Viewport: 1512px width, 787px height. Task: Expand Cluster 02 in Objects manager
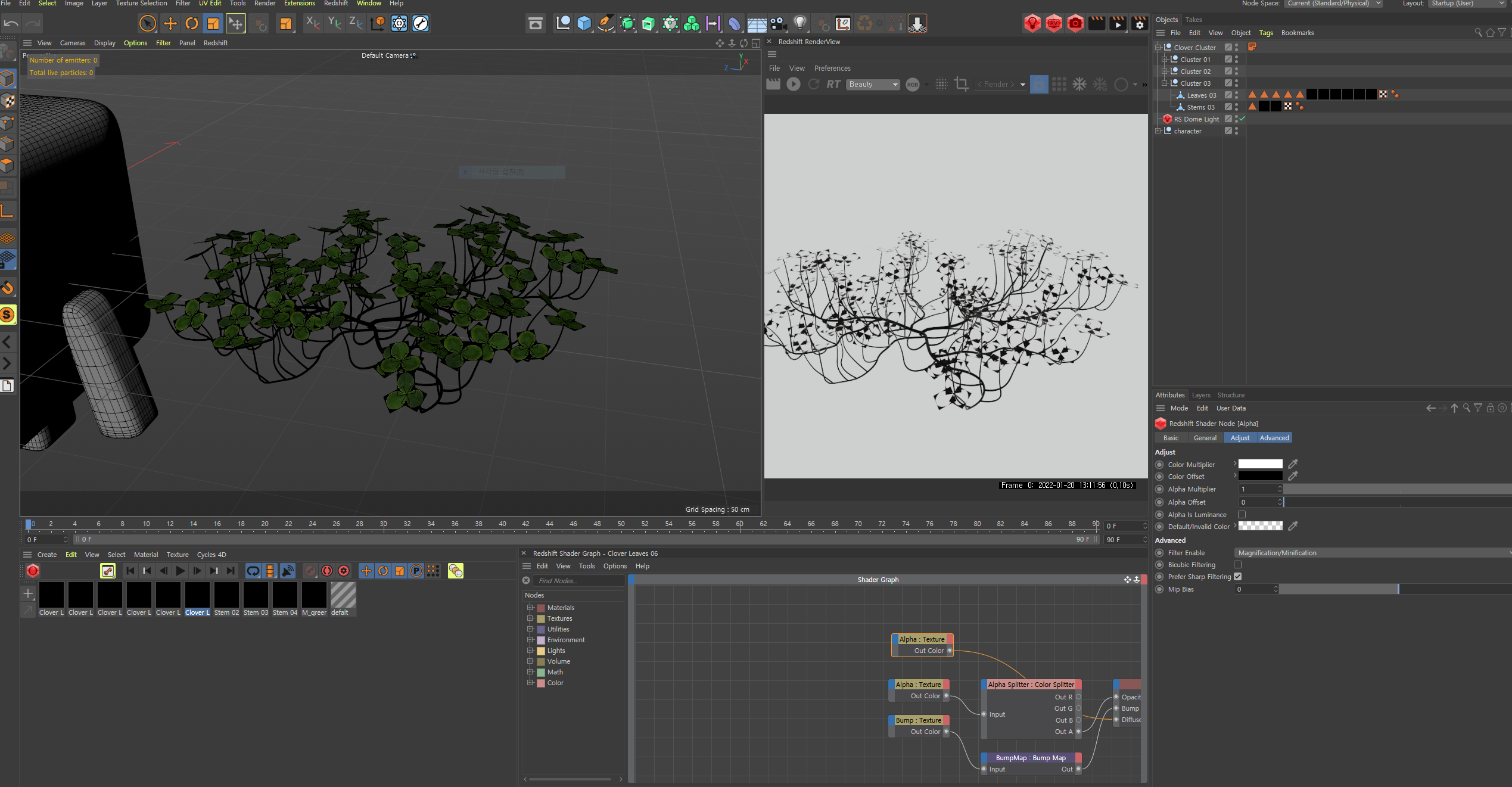pyautogui.click(x=1165, y=71)
